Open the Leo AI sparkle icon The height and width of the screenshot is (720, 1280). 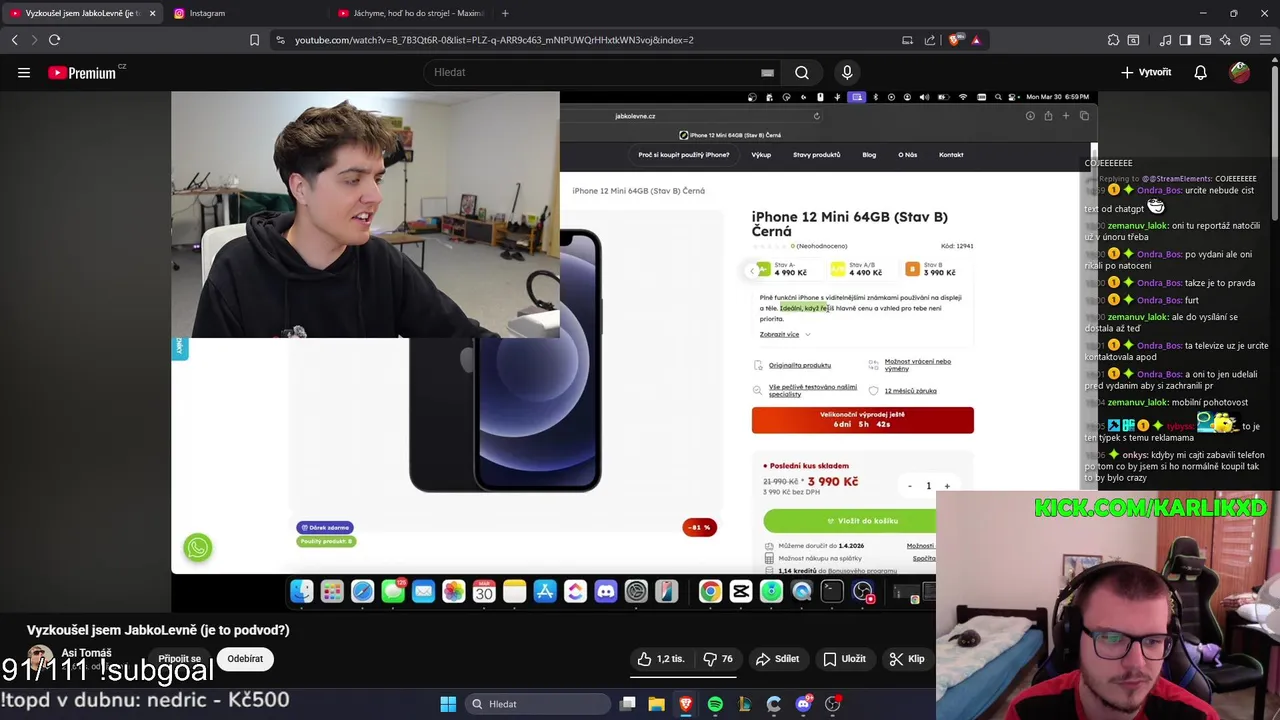[x=1225, y=40]
